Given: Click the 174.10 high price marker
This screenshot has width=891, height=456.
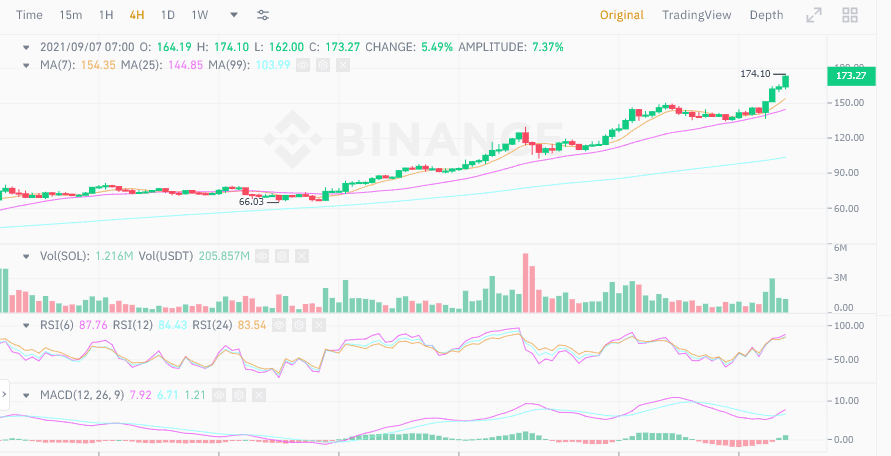Looking at the screenshot, I should coord(755,74).
